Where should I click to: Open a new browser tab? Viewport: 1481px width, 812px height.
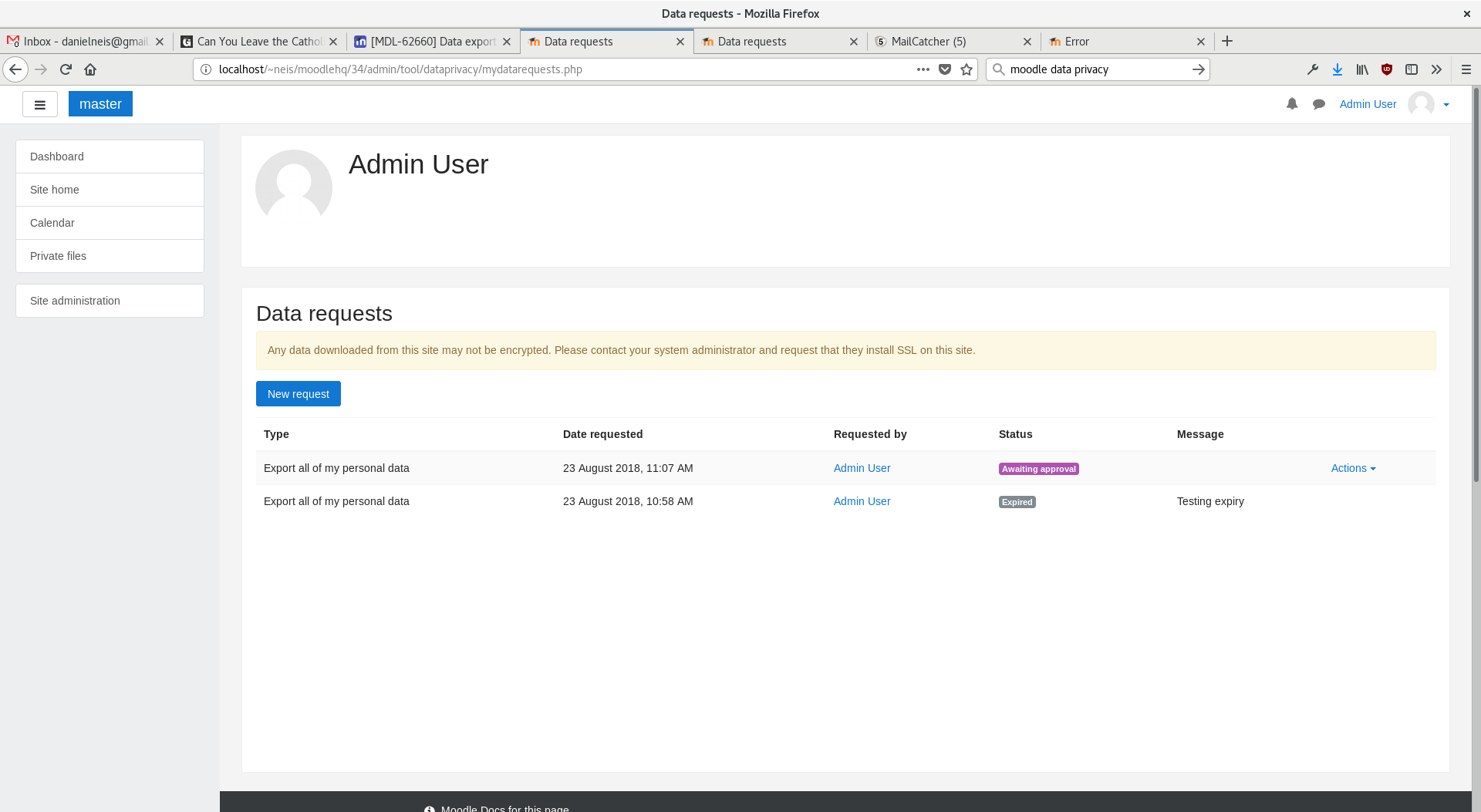[1227, 41]
